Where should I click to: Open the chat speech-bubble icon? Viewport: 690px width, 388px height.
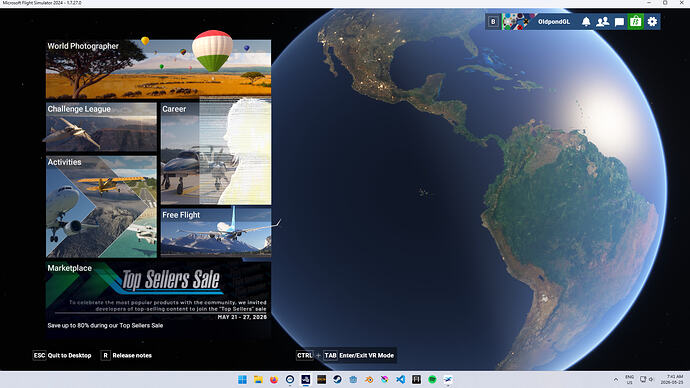coord(619,22)
